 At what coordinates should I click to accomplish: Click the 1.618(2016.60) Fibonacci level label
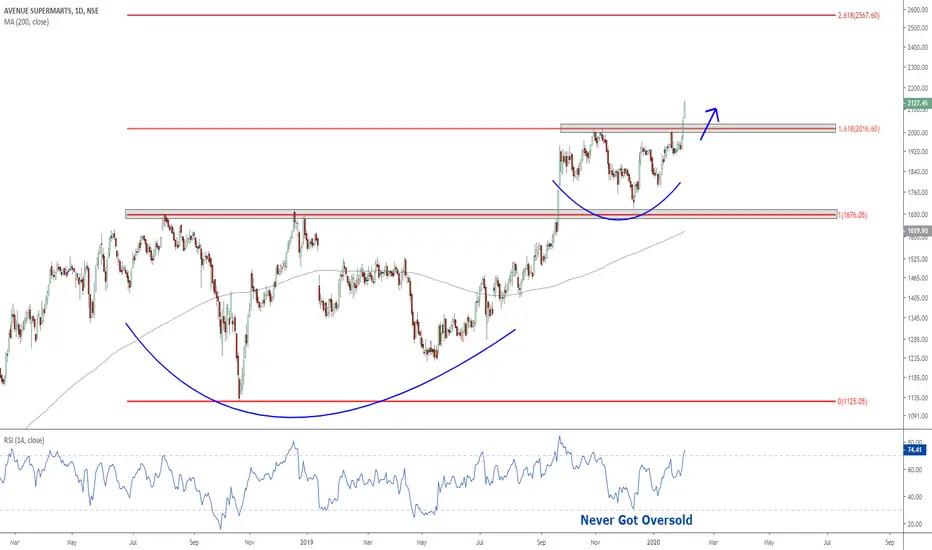pos(858,129)
